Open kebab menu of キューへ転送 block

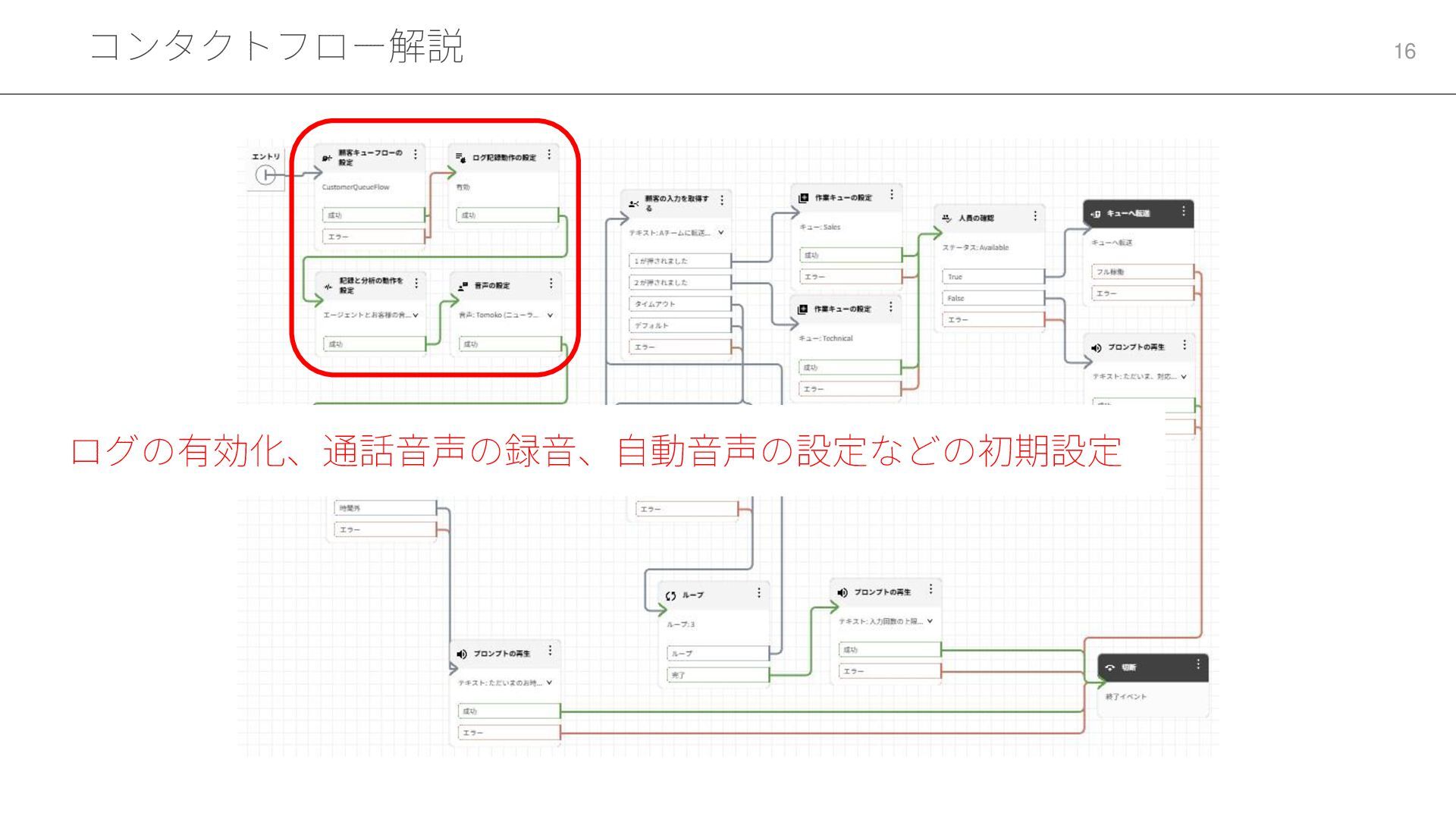(1183, 212)
